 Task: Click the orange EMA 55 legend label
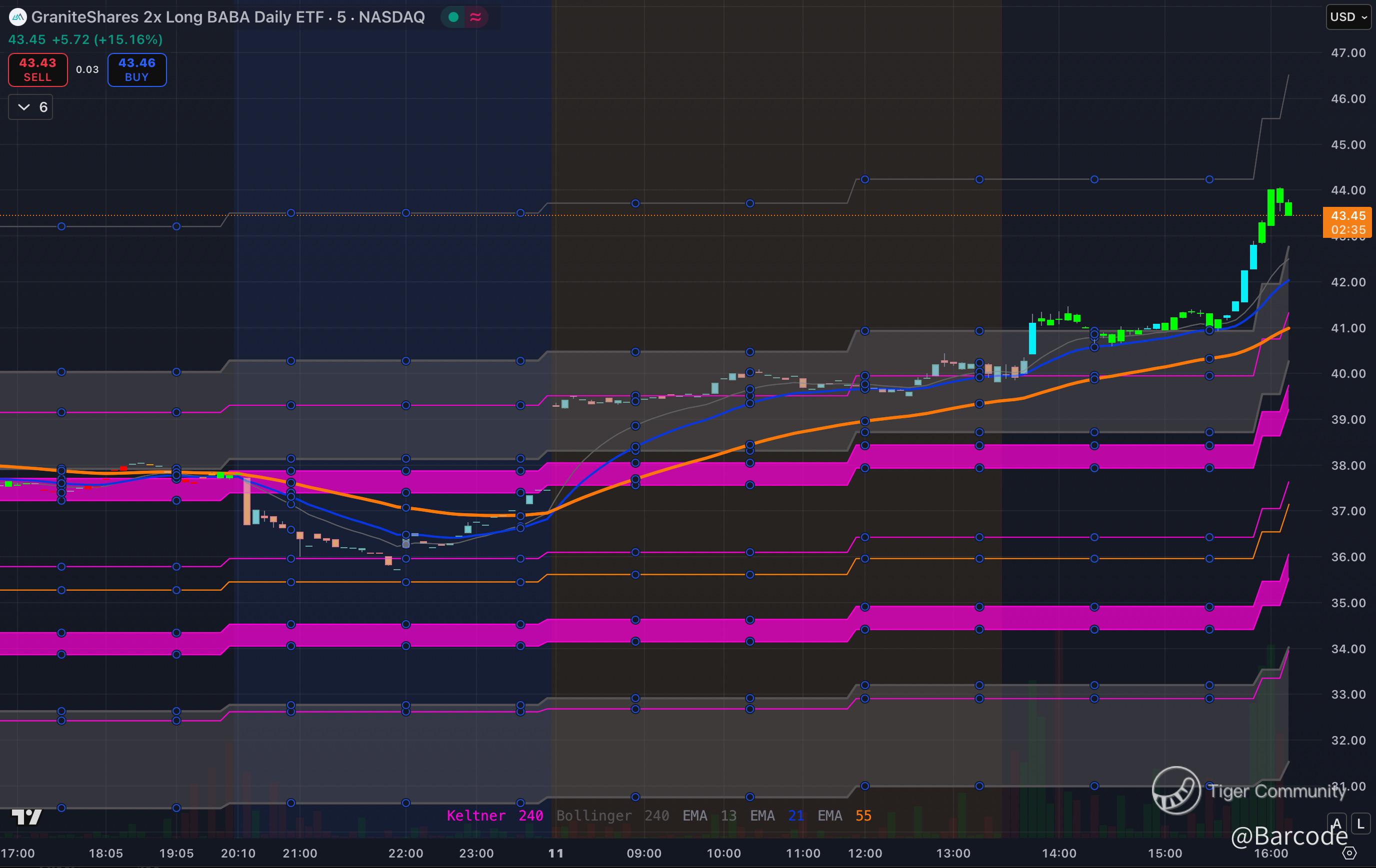(x=844, y=816)
